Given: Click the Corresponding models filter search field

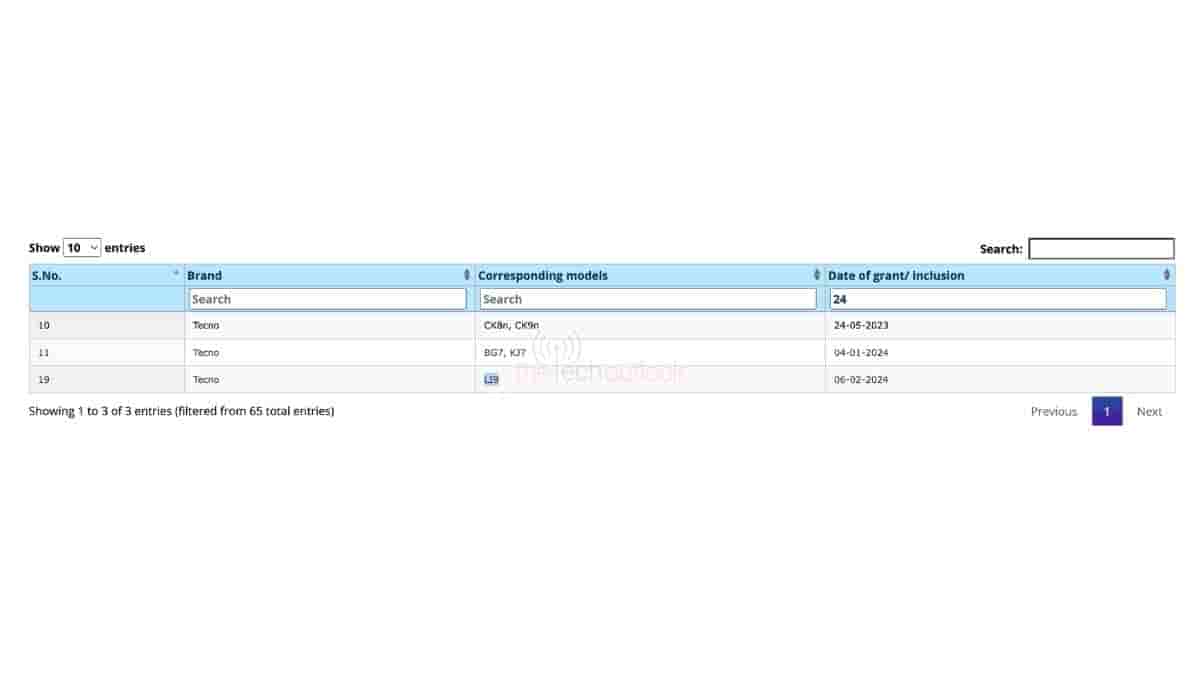Looking at the screenshot, I should tap(648, 299).
